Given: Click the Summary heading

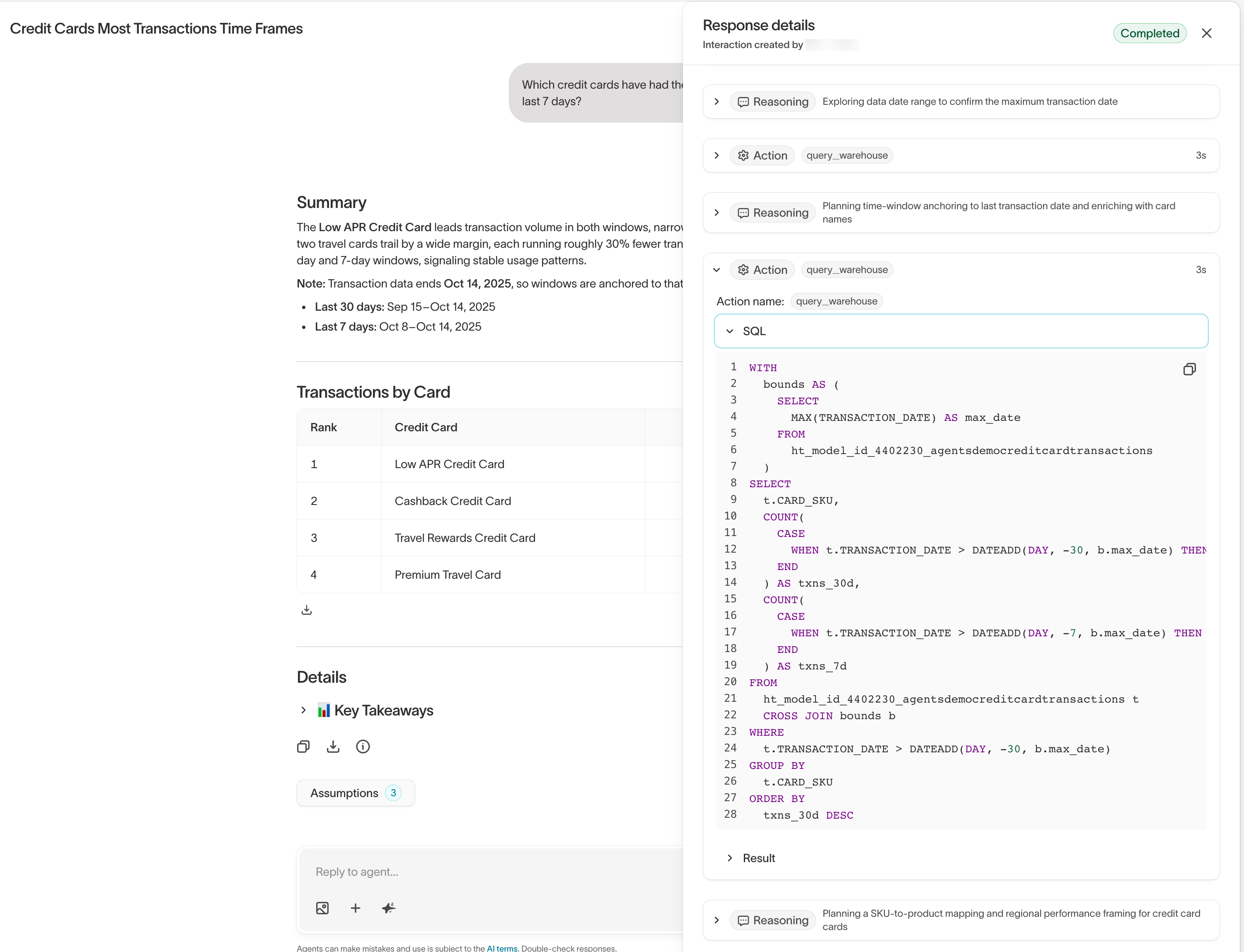Looking at the screenshot, I should (x=332, y=202).
